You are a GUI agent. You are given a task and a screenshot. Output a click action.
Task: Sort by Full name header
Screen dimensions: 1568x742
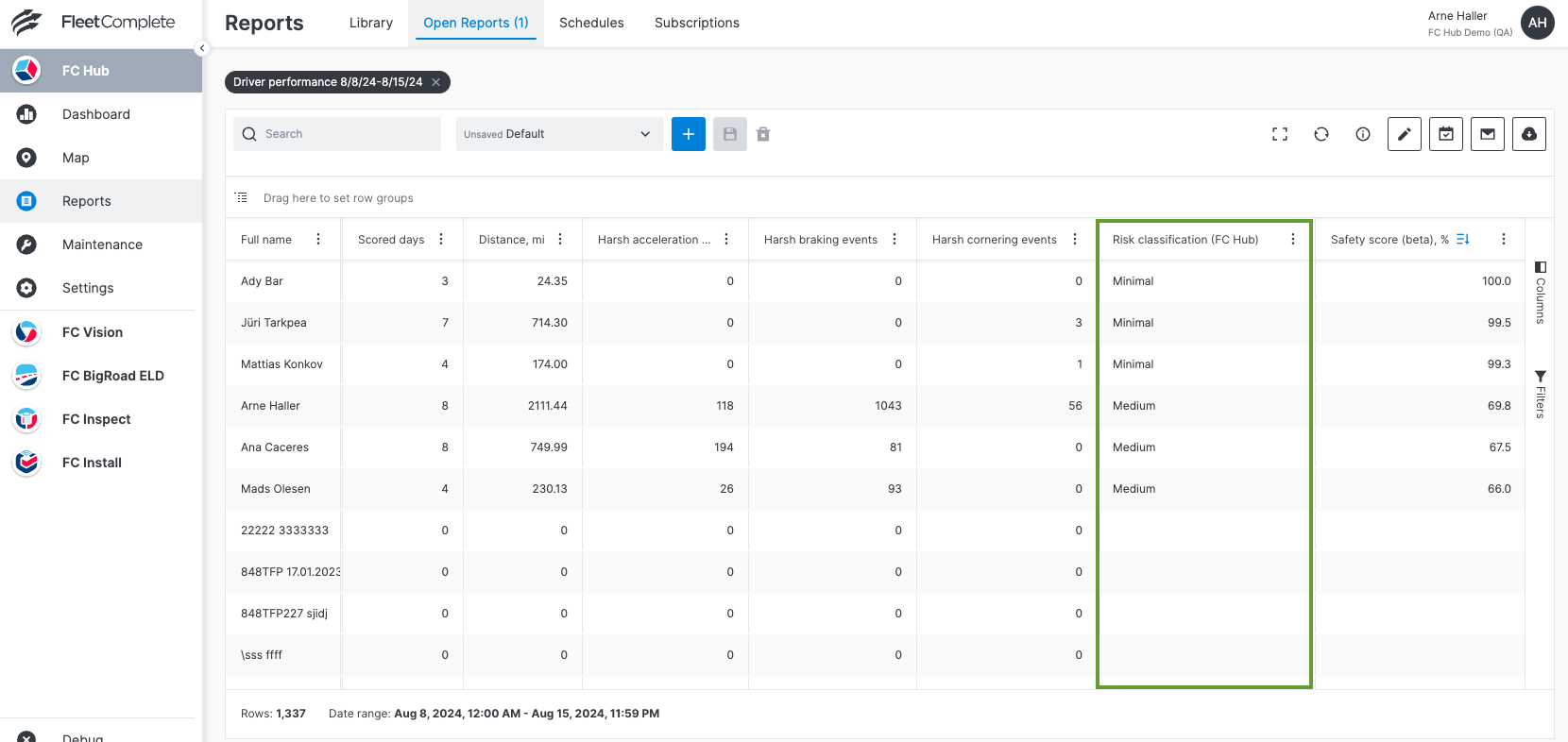pos(266,240)
